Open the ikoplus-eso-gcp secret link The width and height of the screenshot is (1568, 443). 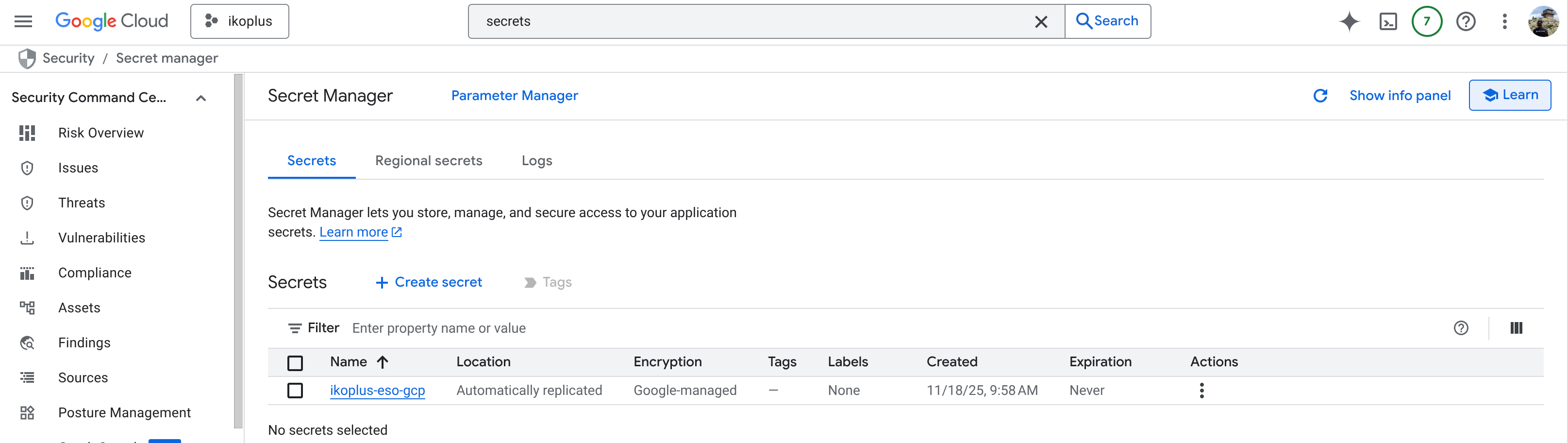(377, 391)
